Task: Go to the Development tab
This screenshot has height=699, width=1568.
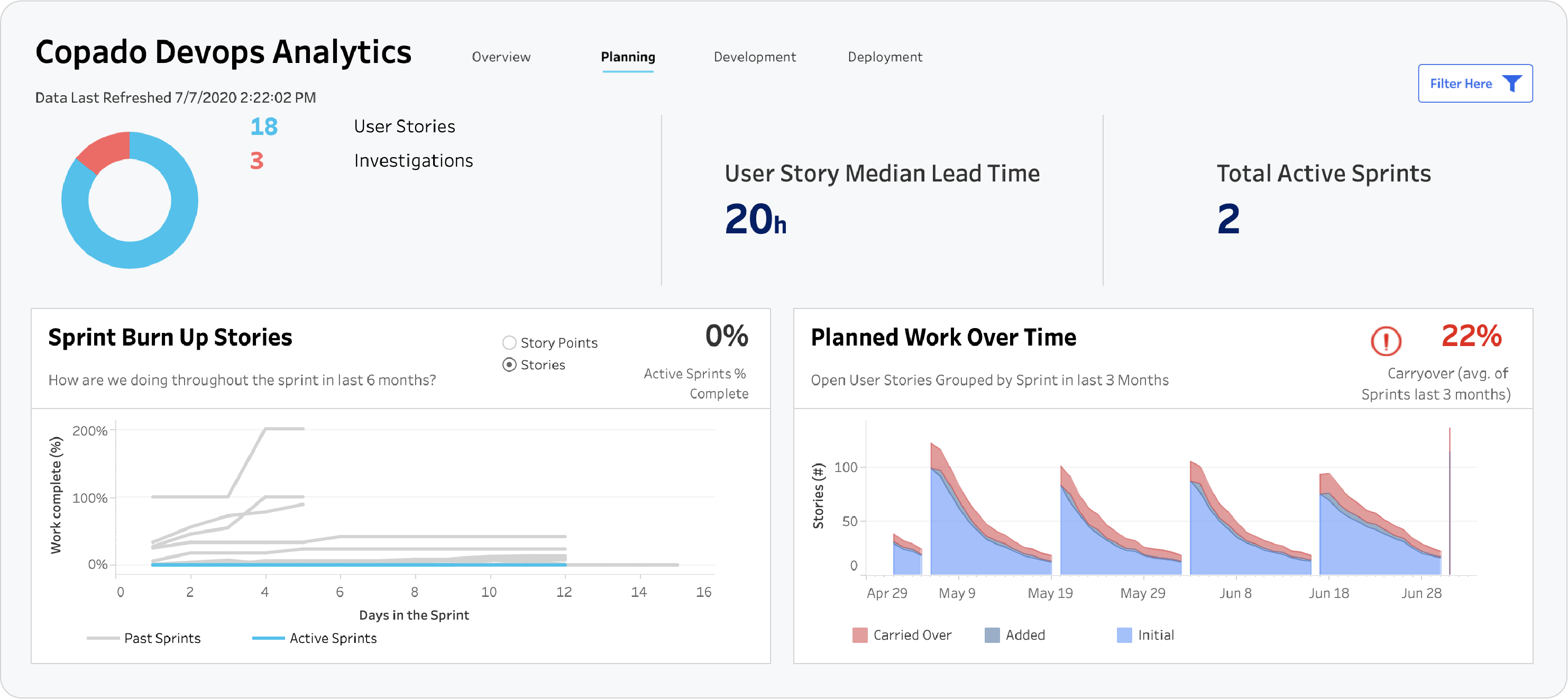Action: pos(754,57)
